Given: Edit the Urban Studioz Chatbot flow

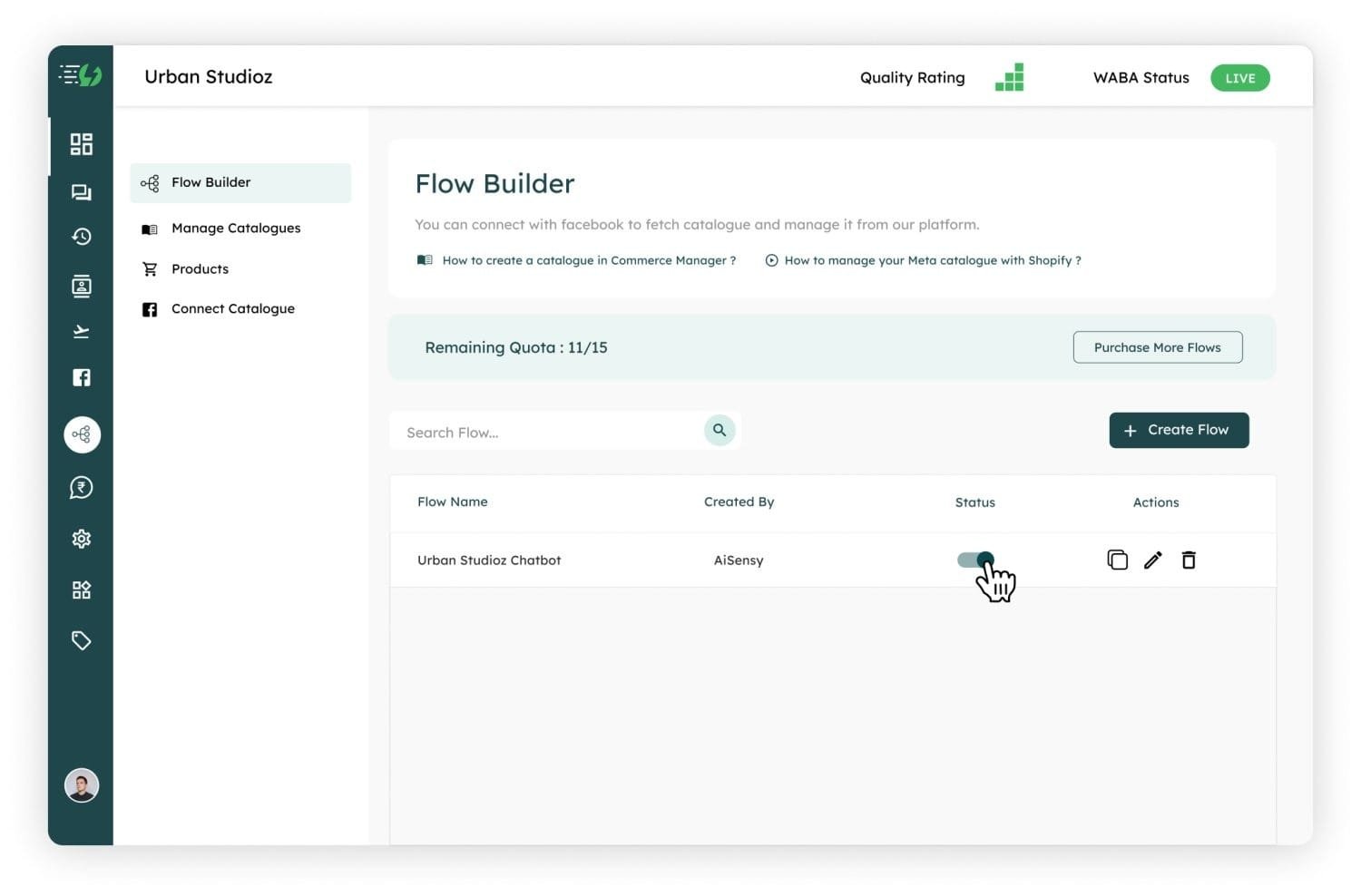Looking at the screenshot, I should coord(1152,560).
